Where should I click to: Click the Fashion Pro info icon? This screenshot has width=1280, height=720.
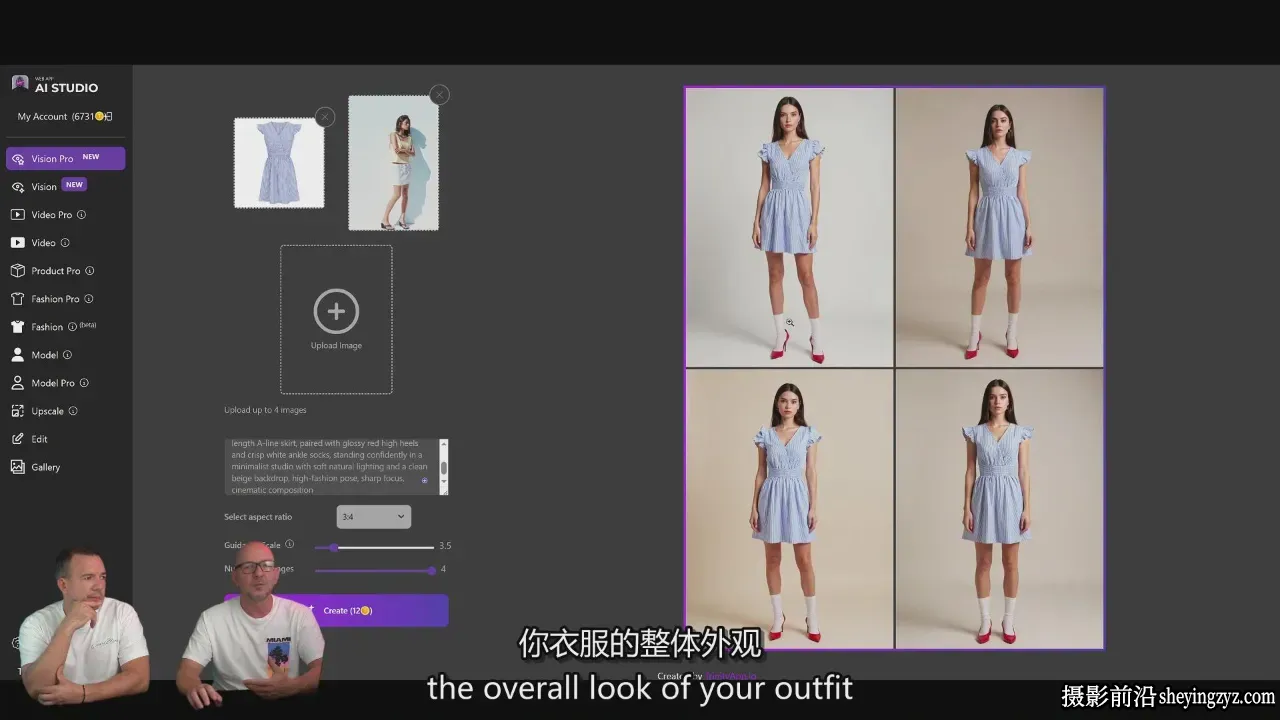click(x=89, y=298)
